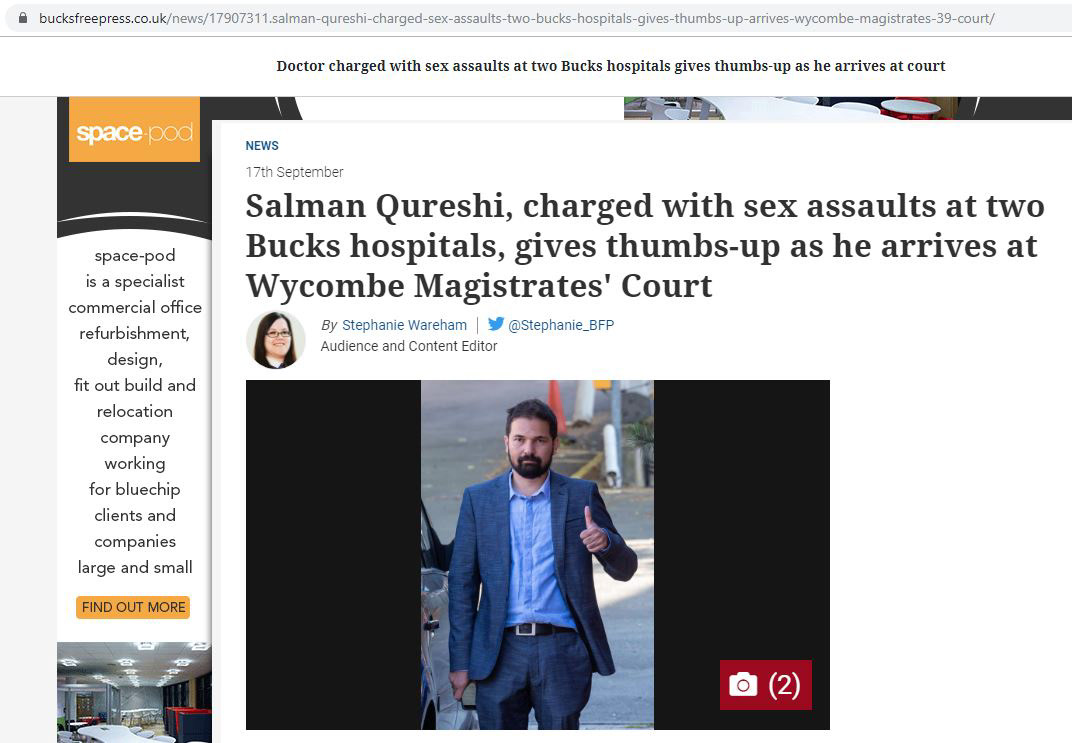The image size is (1072, 743).
Task: Click the Stephanie Wareham author link
Action: pos(404,325)
